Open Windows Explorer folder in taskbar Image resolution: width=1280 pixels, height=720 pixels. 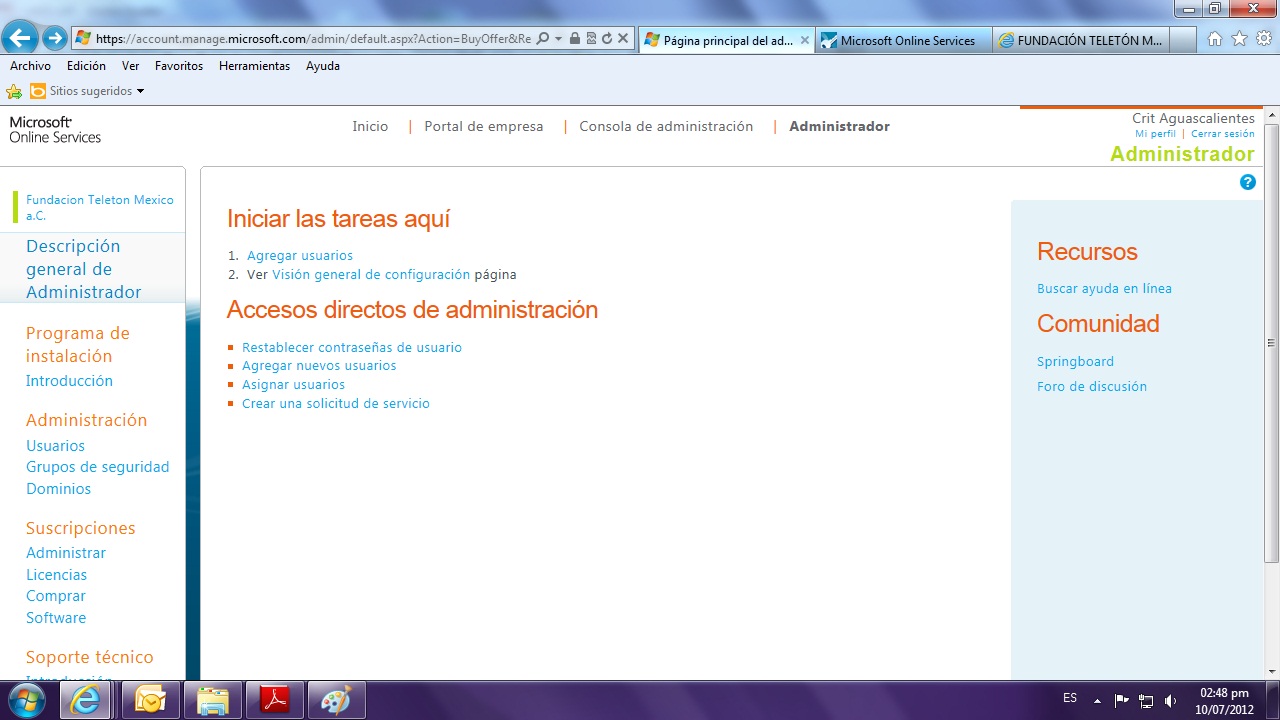click(212, 700)
